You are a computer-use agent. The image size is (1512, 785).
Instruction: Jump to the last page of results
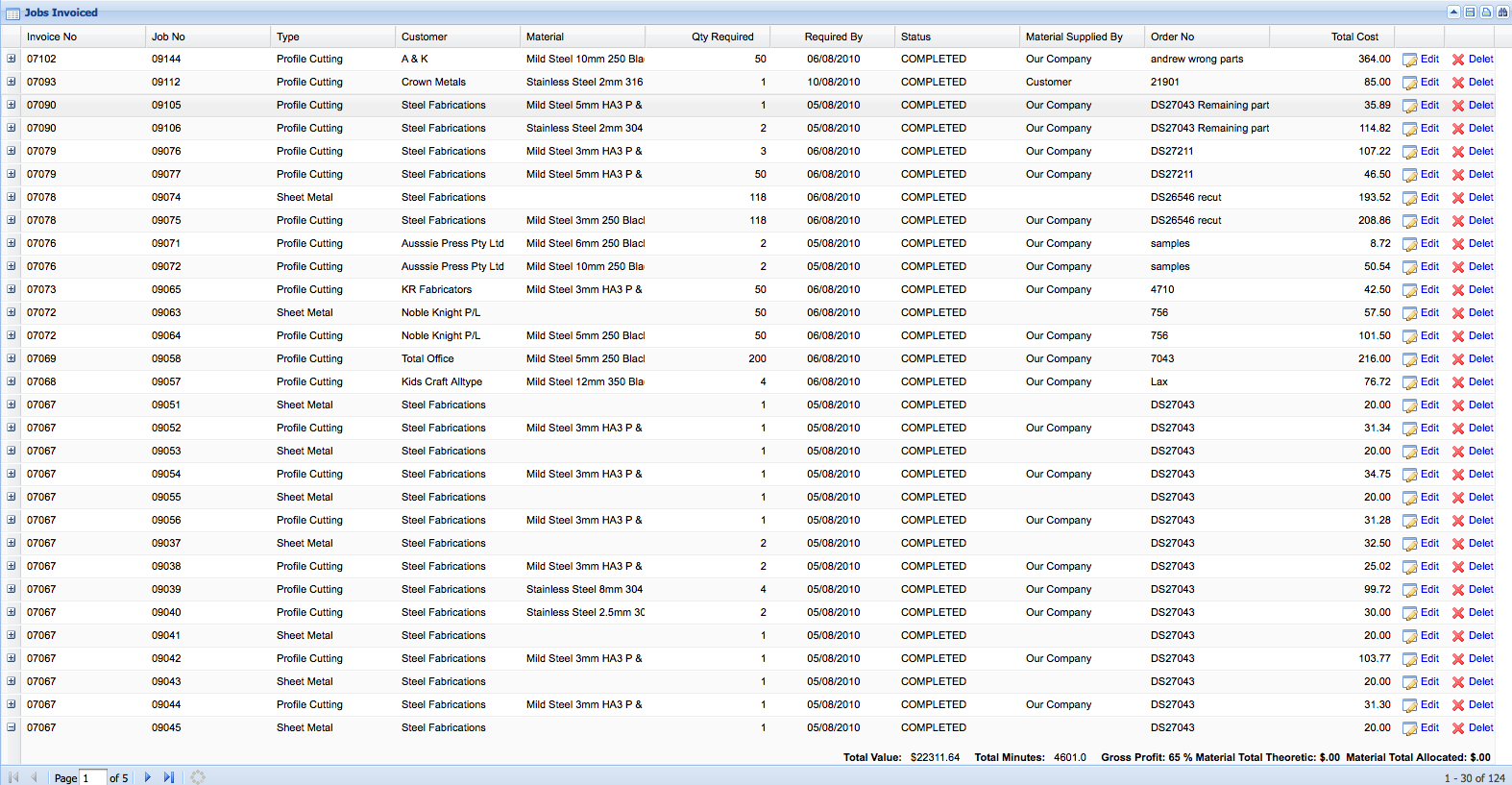click(x=169, y=777)
